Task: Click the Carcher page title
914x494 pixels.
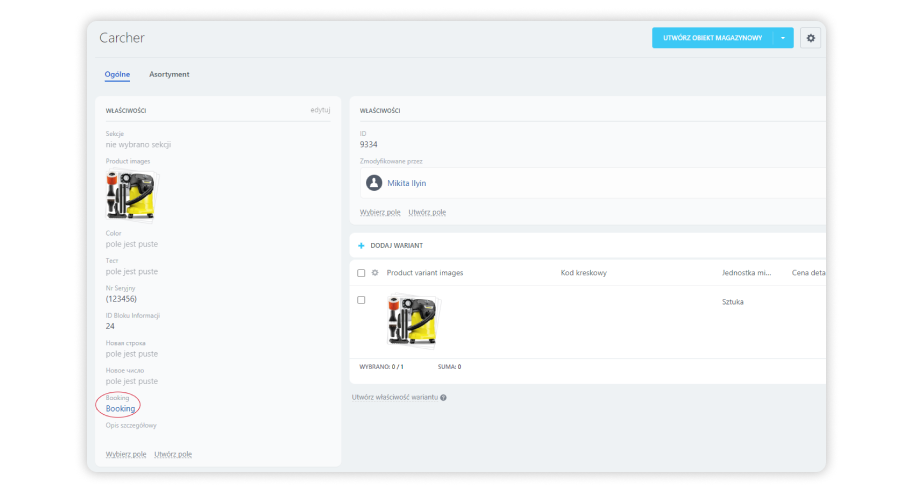Action: 122,38
